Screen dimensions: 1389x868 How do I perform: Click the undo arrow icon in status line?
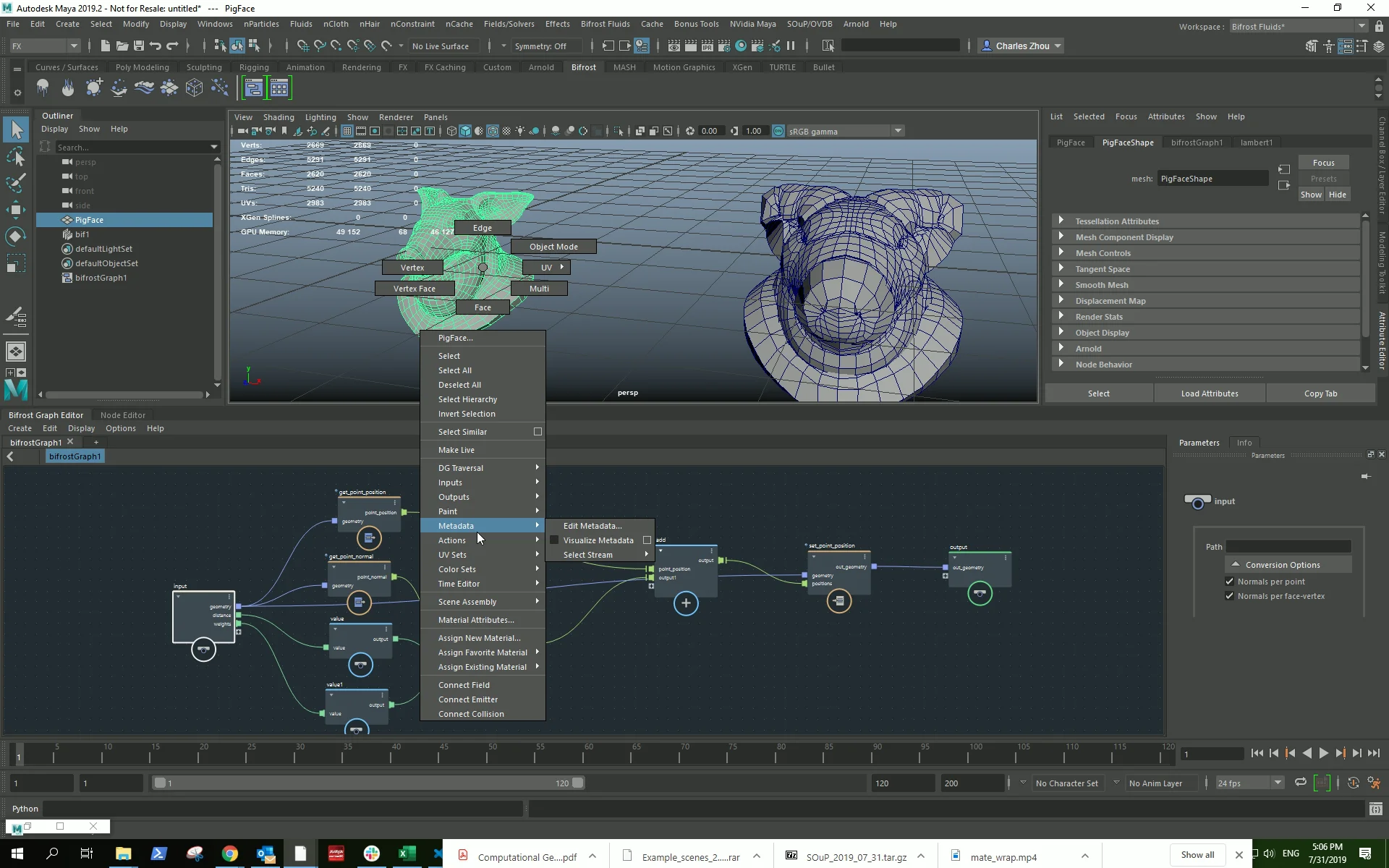pos(155,46)
